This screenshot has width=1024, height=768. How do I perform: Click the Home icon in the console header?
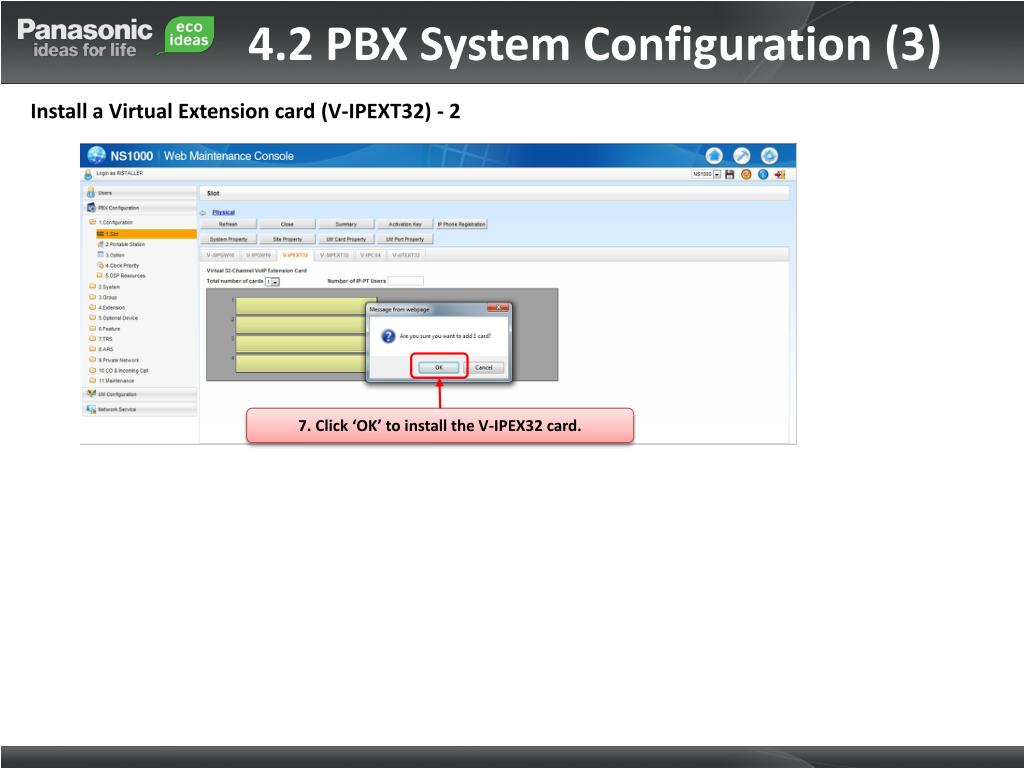coord(714,156)
